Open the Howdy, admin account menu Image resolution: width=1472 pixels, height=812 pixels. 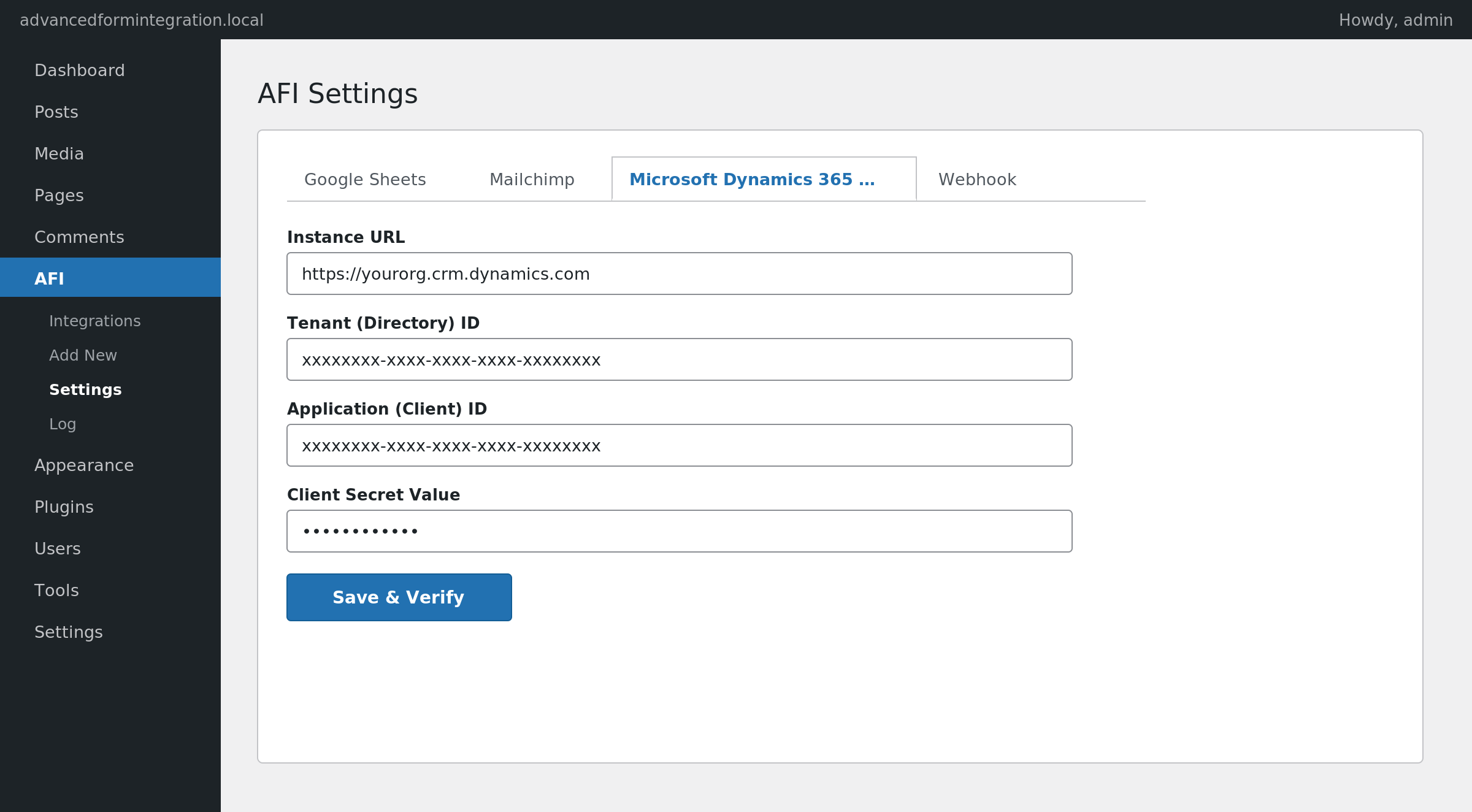pyautogui.click(x=1395, y=20)
